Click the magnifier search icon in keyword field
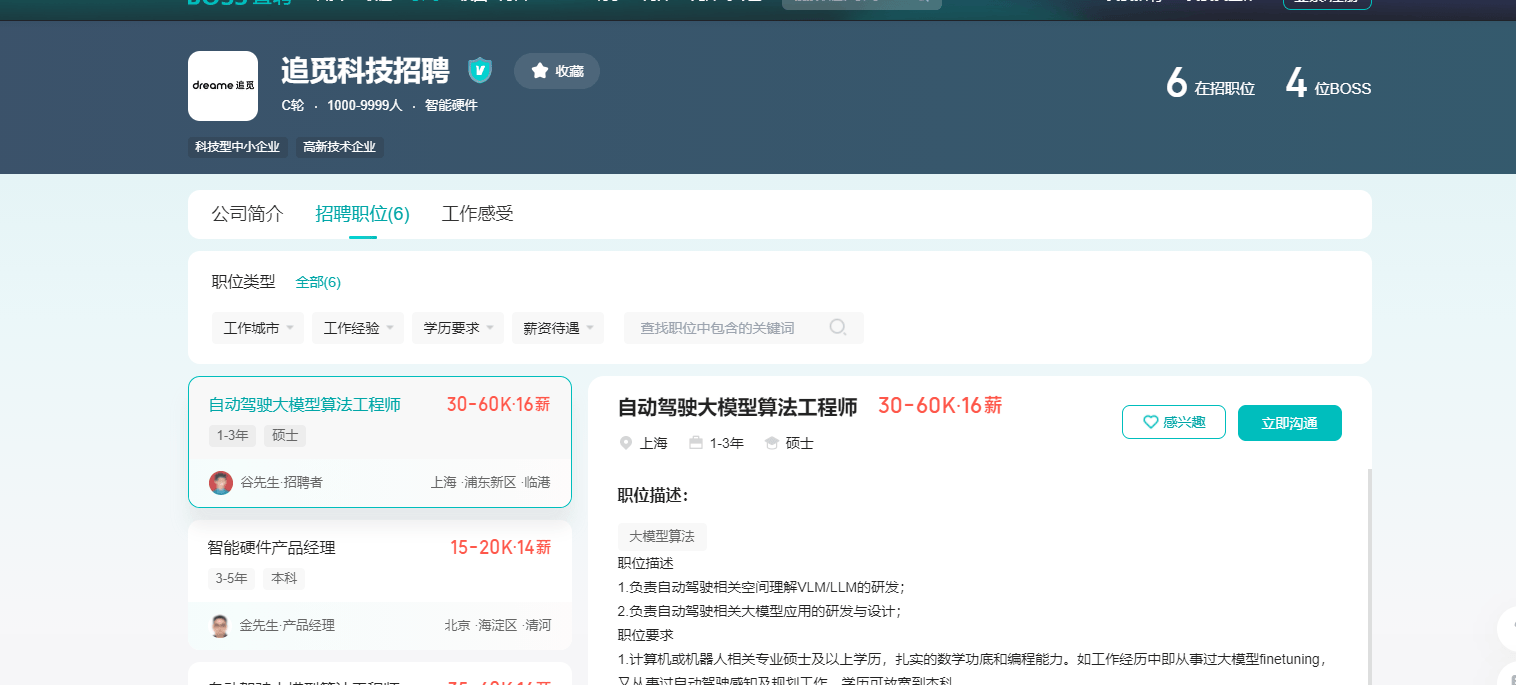Viewport: 1516px width, 685px height. pyautogui.click(x=838, y=327)
